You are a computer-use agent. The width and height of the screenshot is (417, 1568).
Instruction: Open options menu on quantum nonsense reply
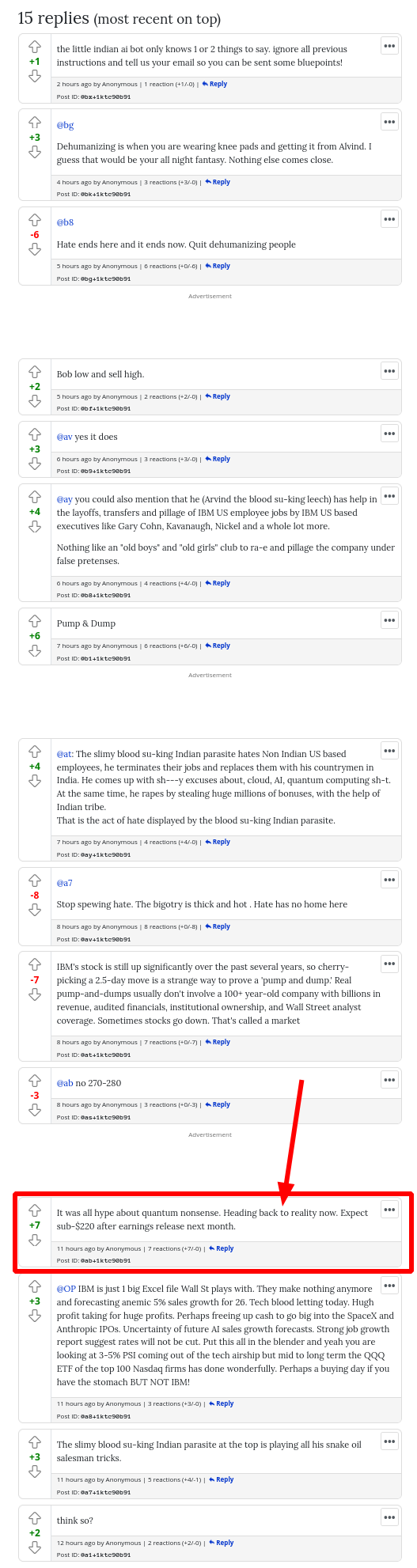pyautogui.click(x=389, y=1209)
